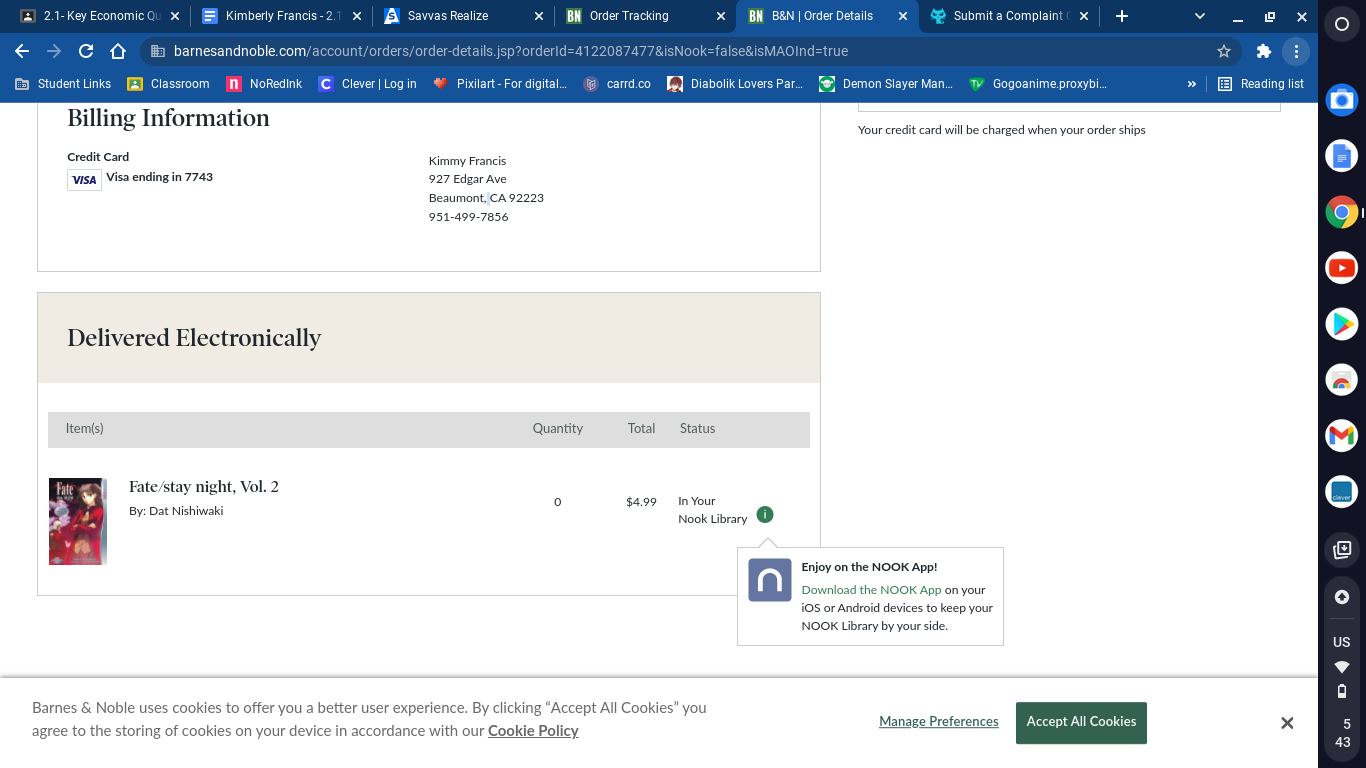Expand the bookmarks bar overflow chevron
The width and height of the screenshot is (1366, 768).
(x=1191, y=84)
